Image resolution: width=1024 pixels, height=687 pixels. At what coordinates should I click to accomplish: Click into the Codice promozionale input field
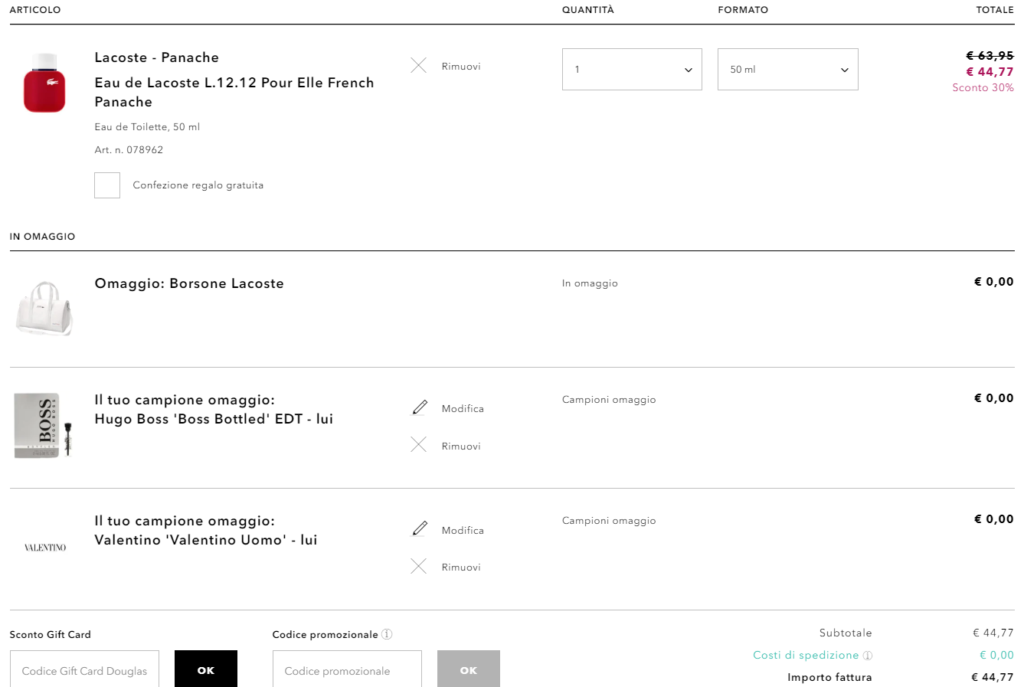coord(346,670)
